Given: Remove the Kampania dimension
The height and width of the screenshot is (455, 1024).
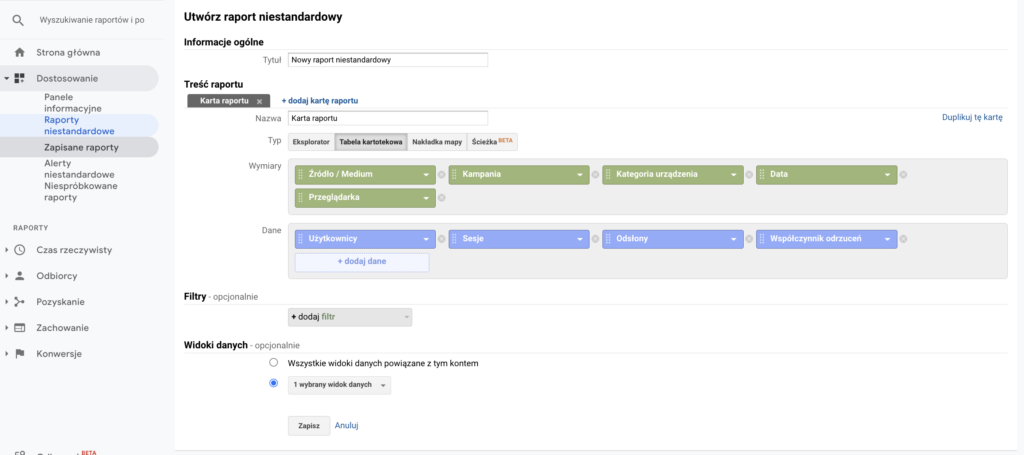Looking at the screenshot, I should [x=595, y=175].
